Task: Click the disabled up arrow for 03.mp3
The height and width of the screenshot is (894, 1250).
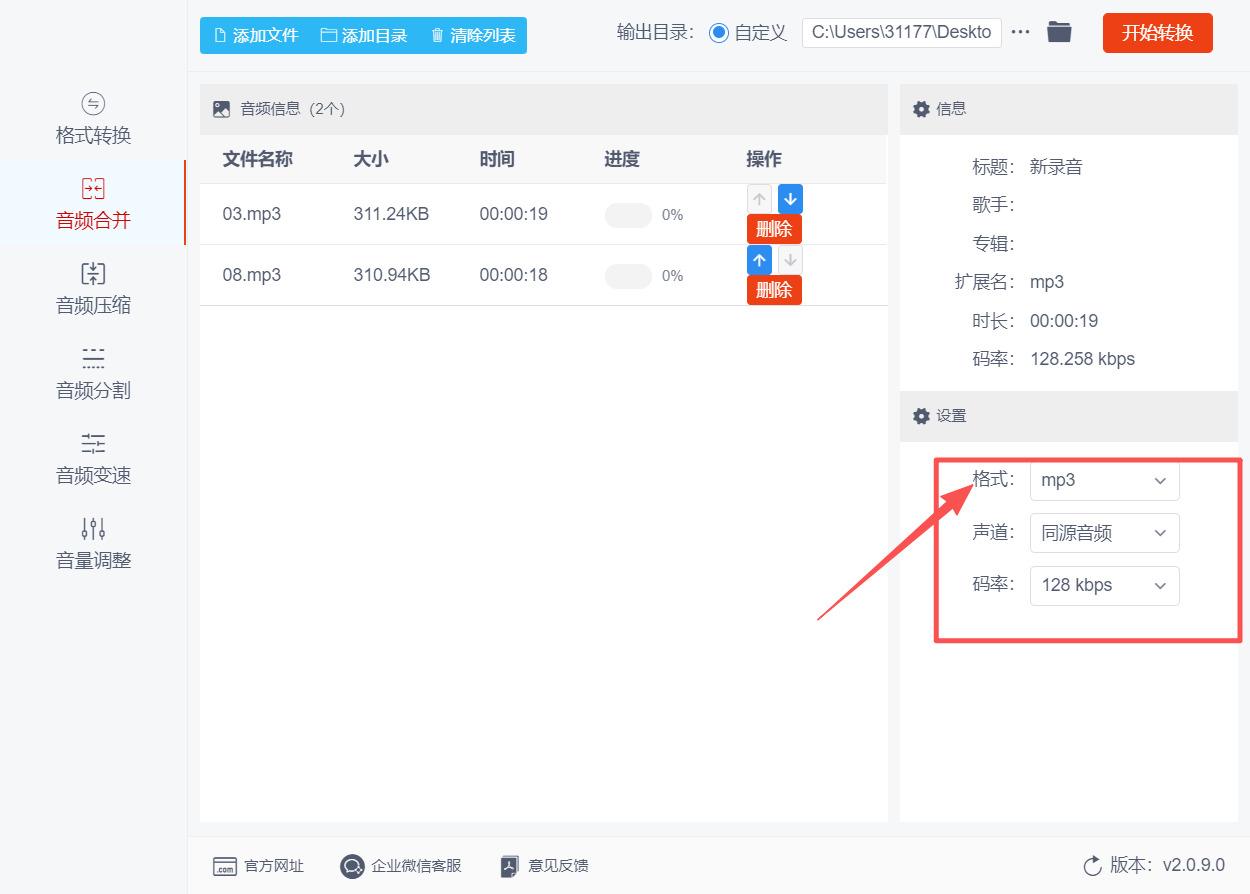Action: coord(760,199)
